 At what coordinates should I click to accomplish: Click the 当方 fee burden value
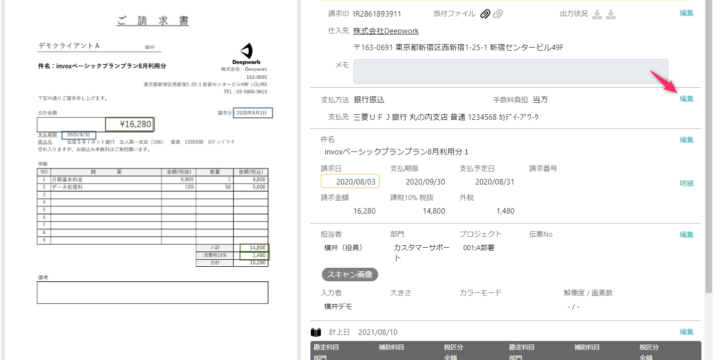[x=540, y=100]
